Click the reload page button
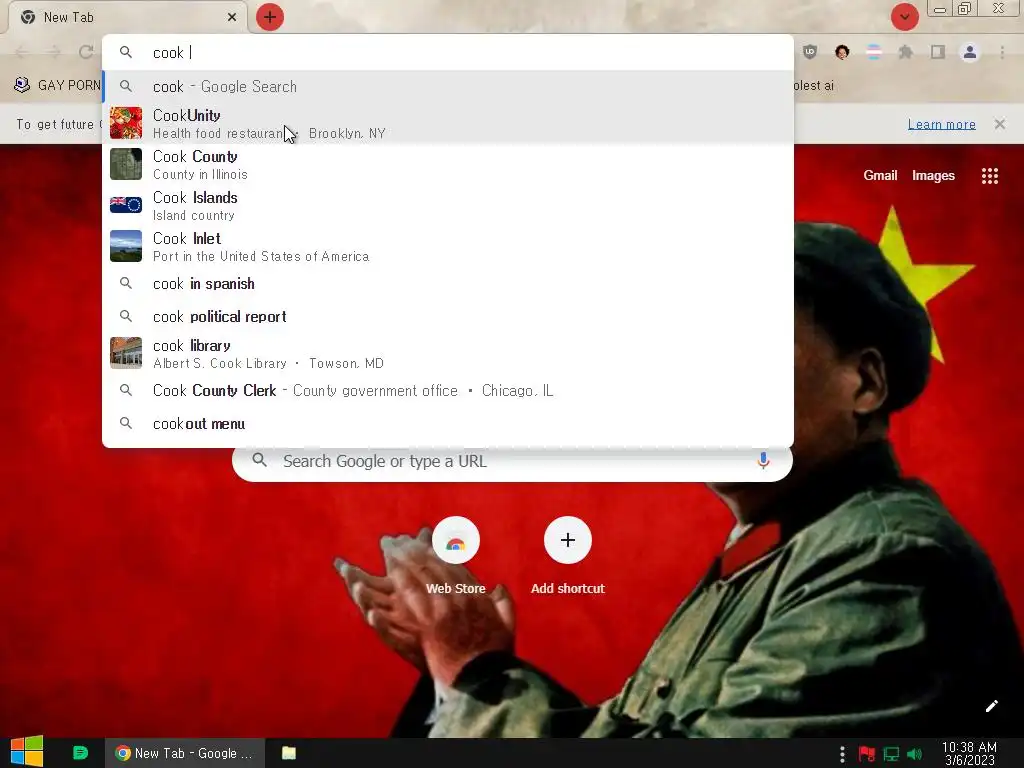The width and height of the screenshot is (1024, 768). pyautogui.click(x=86, y=52)
